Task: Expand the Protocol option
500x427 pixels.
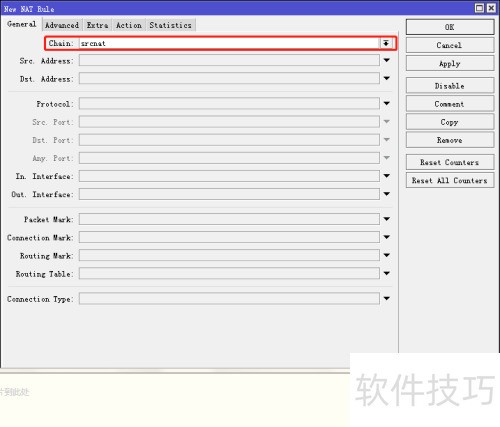Action: click(x=387, y=104)
